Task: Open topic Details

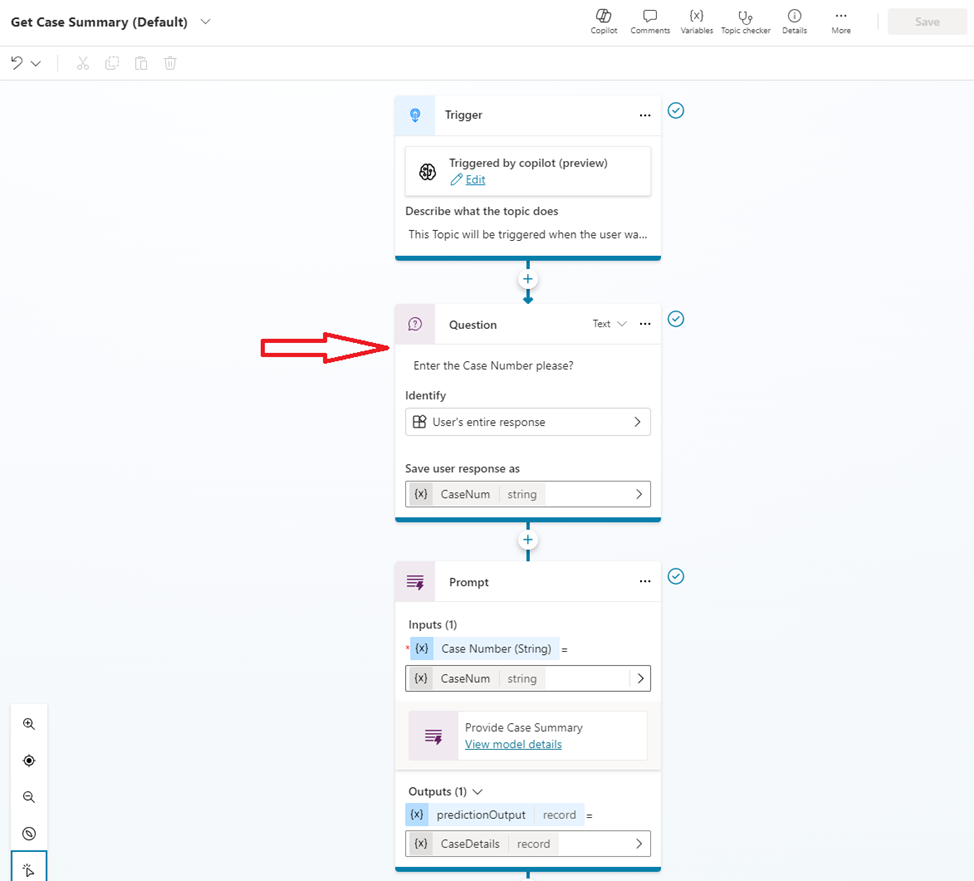Action: pyautogui.click(x=794, y=21)
